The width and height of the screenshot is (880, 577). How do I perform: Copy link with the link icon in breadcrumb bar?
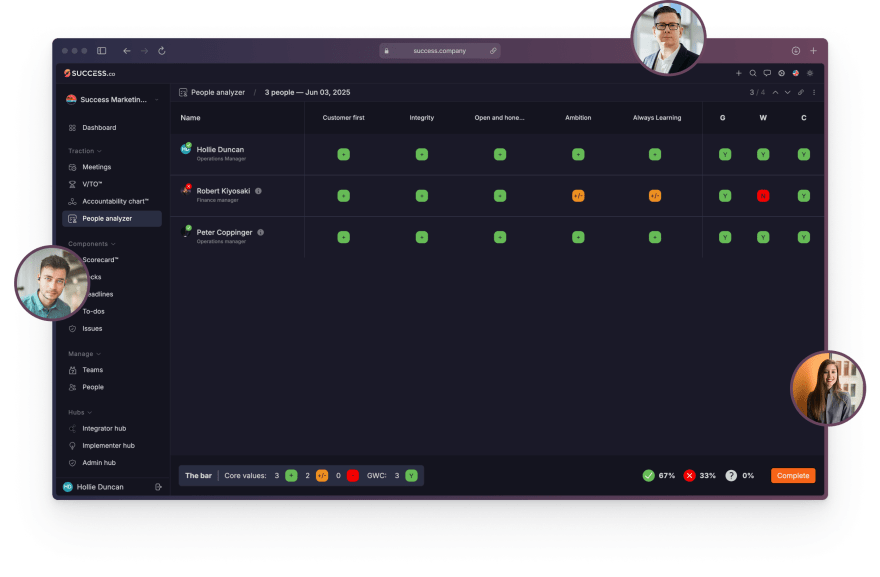(x=801, y=93)
